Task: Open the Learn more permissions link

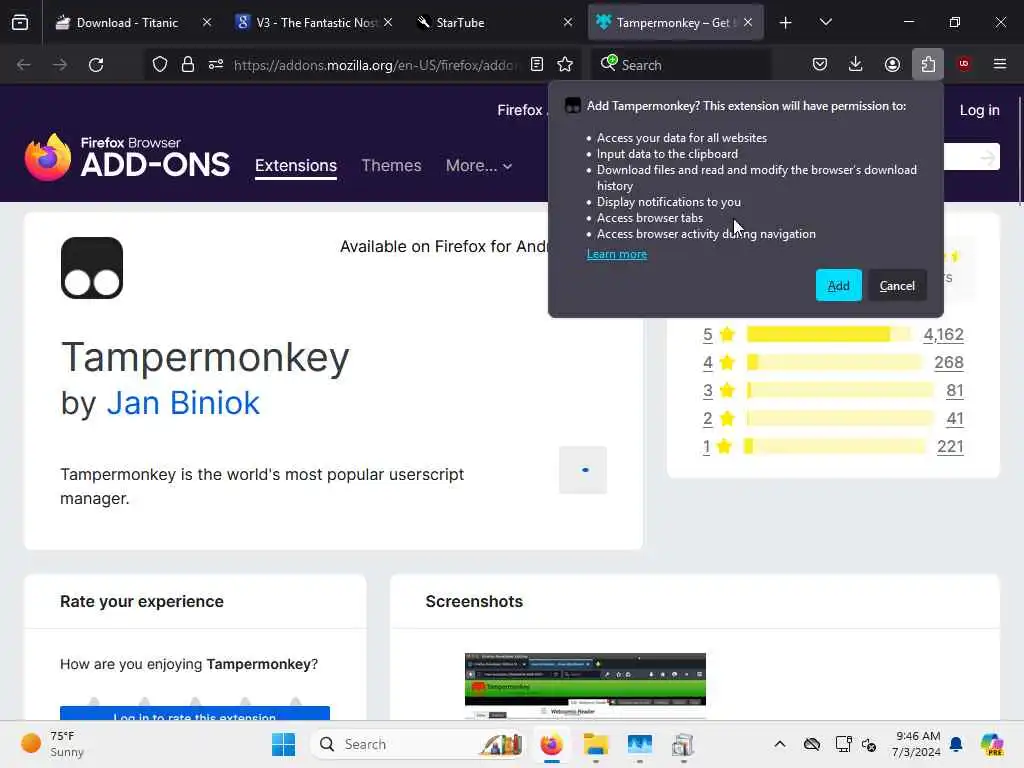Action: coord(616,254)
